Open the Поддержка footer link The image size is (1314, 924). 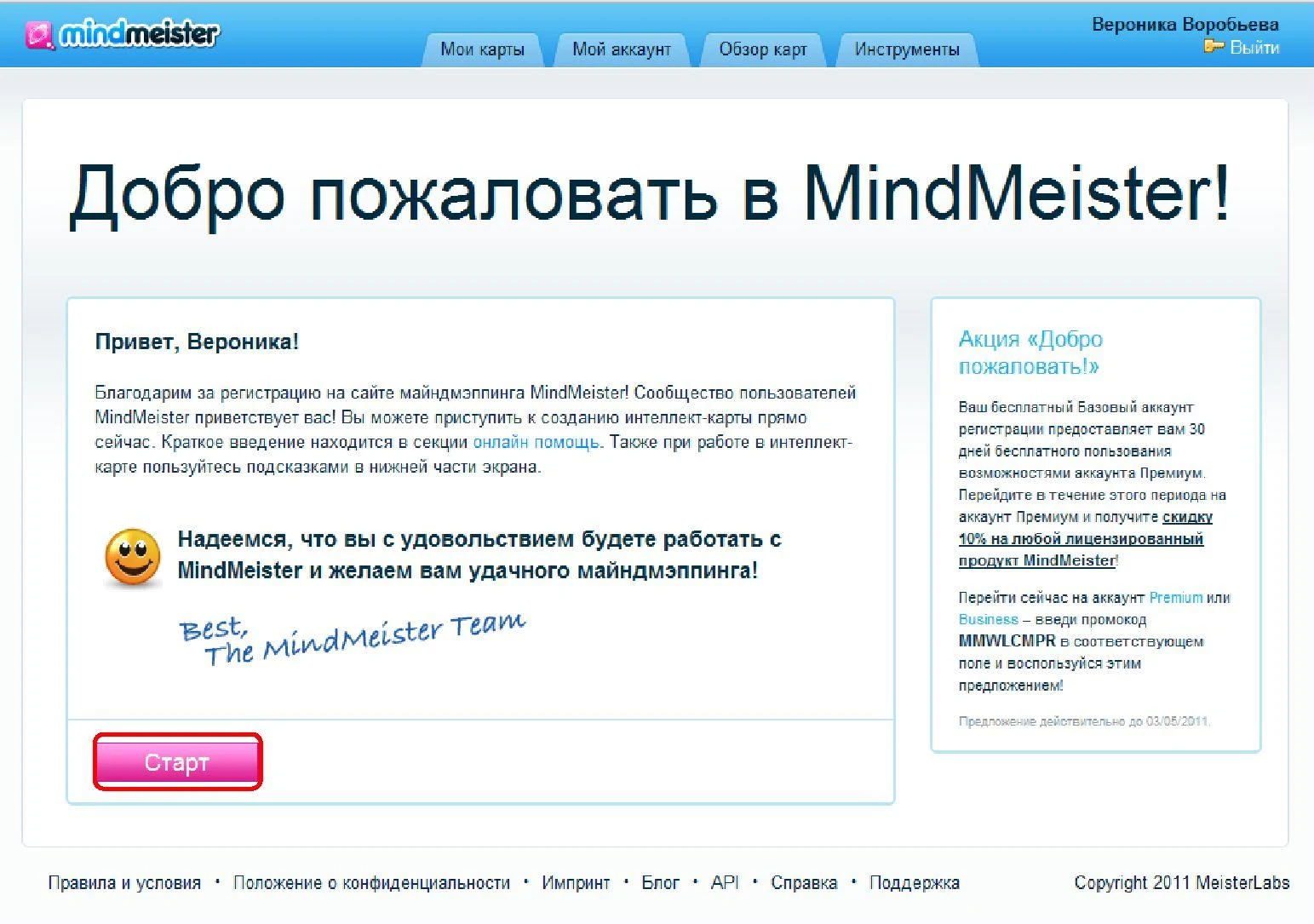pyautogui.click(x=914, y=883)
